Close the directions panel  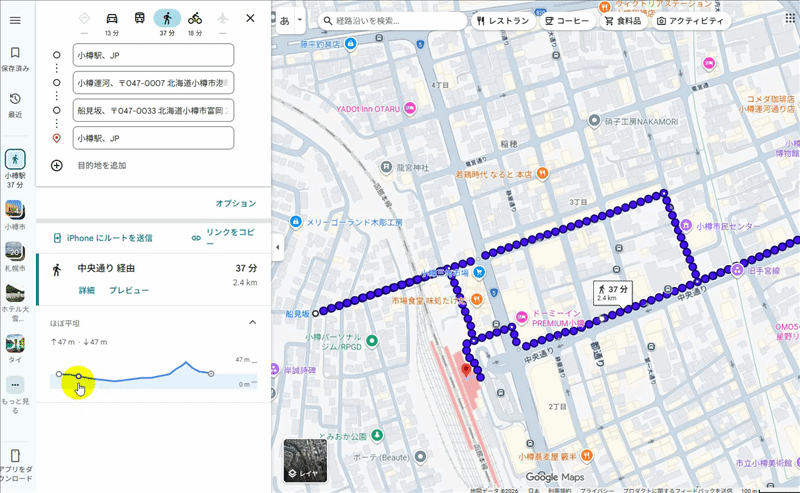coord(250,18)
